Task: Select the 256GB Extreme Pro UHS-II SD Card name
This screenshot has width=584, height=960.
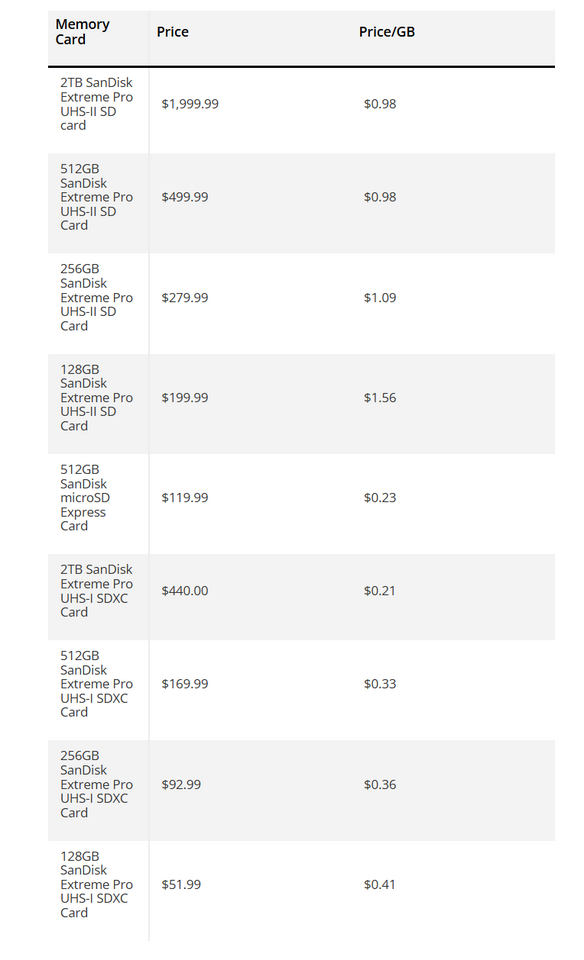Action: pyautogui.click(x=96, y=298)
